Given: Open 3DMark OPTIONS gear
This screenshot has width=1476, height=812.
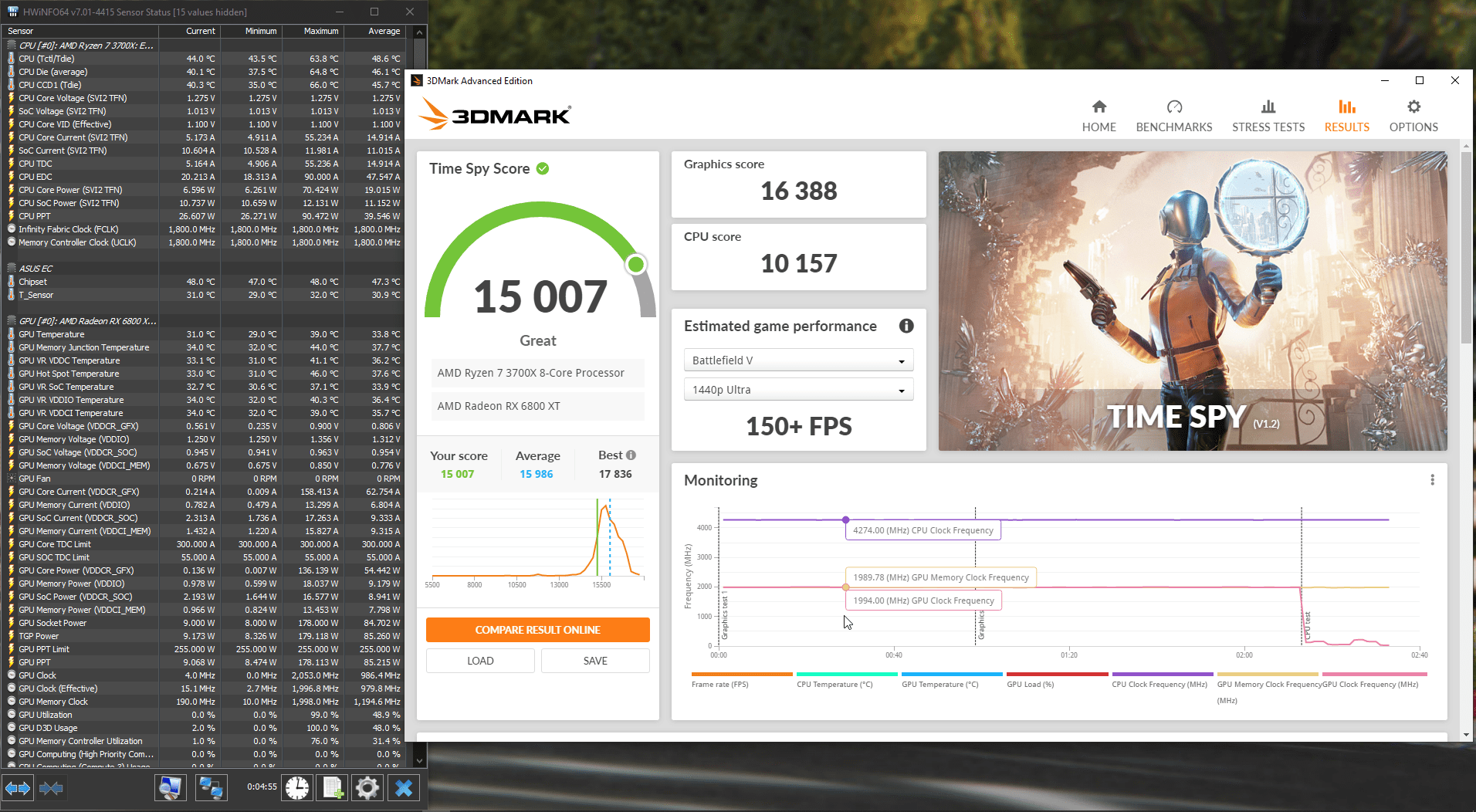Looking at the screenshot, I should (x=1413, y=117).
